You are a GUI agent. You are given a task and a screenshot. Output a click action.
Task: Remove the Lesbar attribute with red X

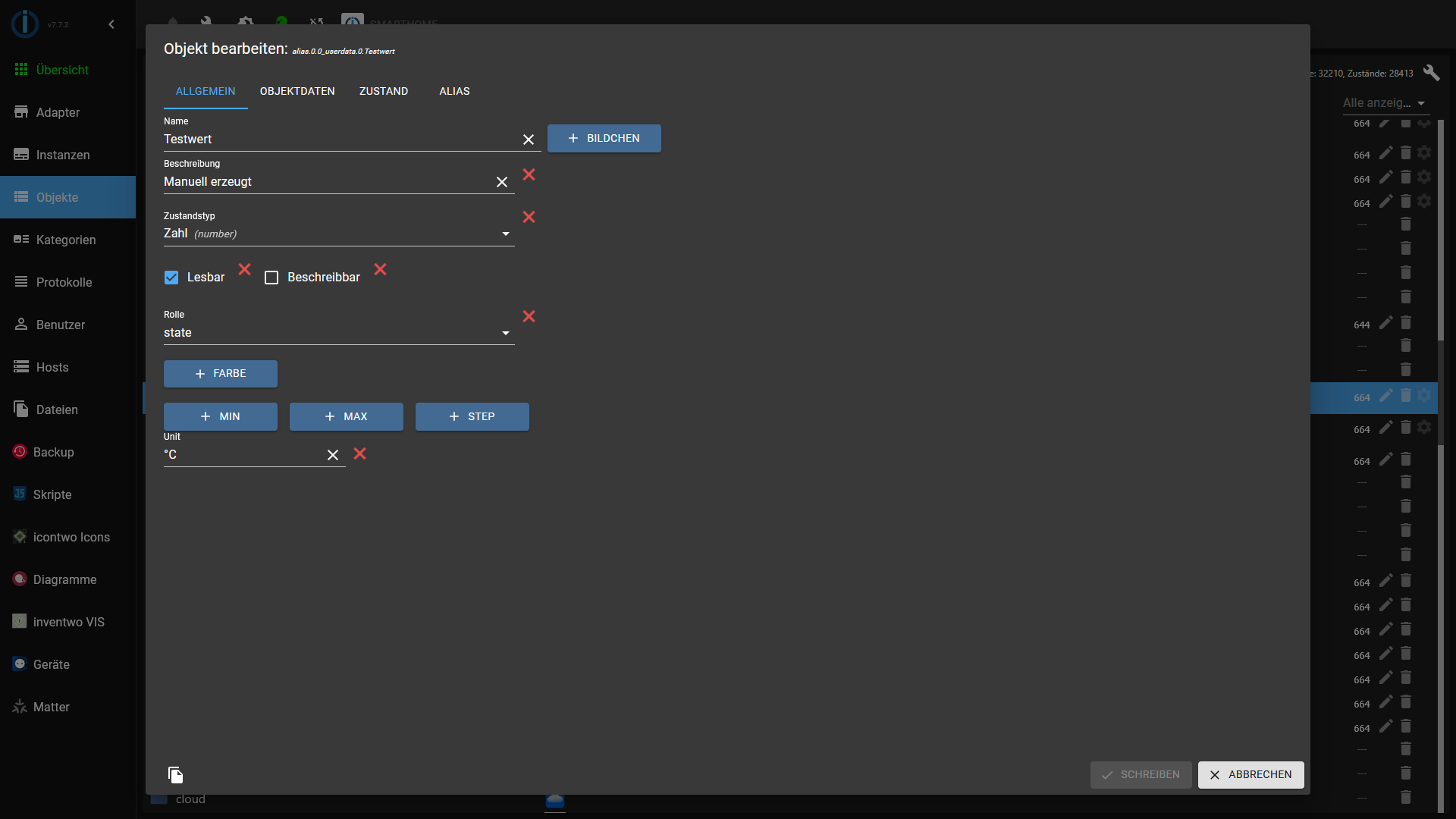coord(245,269)
